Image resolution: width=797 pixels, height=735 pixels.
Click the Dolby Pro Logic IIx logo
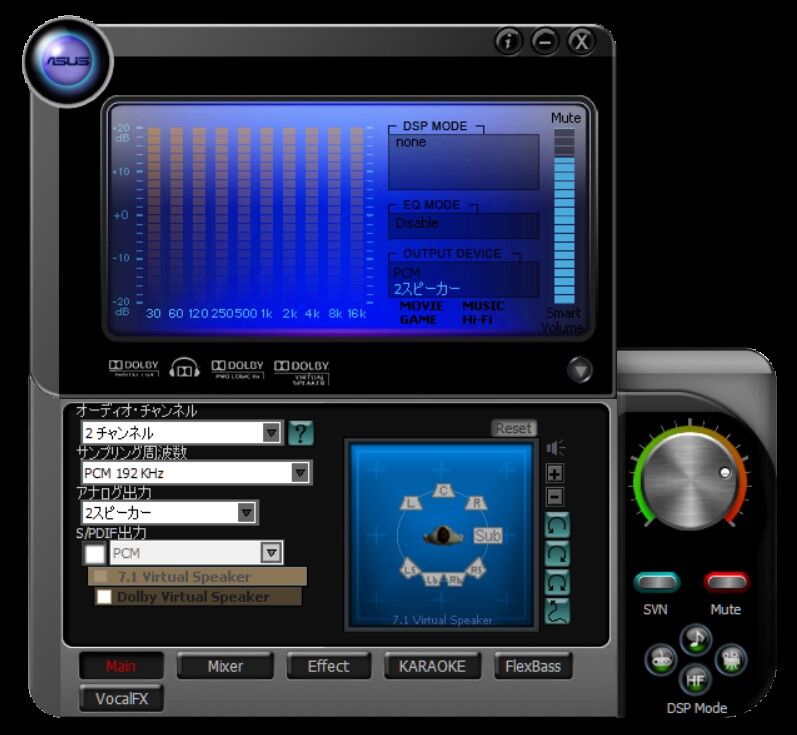237,370
